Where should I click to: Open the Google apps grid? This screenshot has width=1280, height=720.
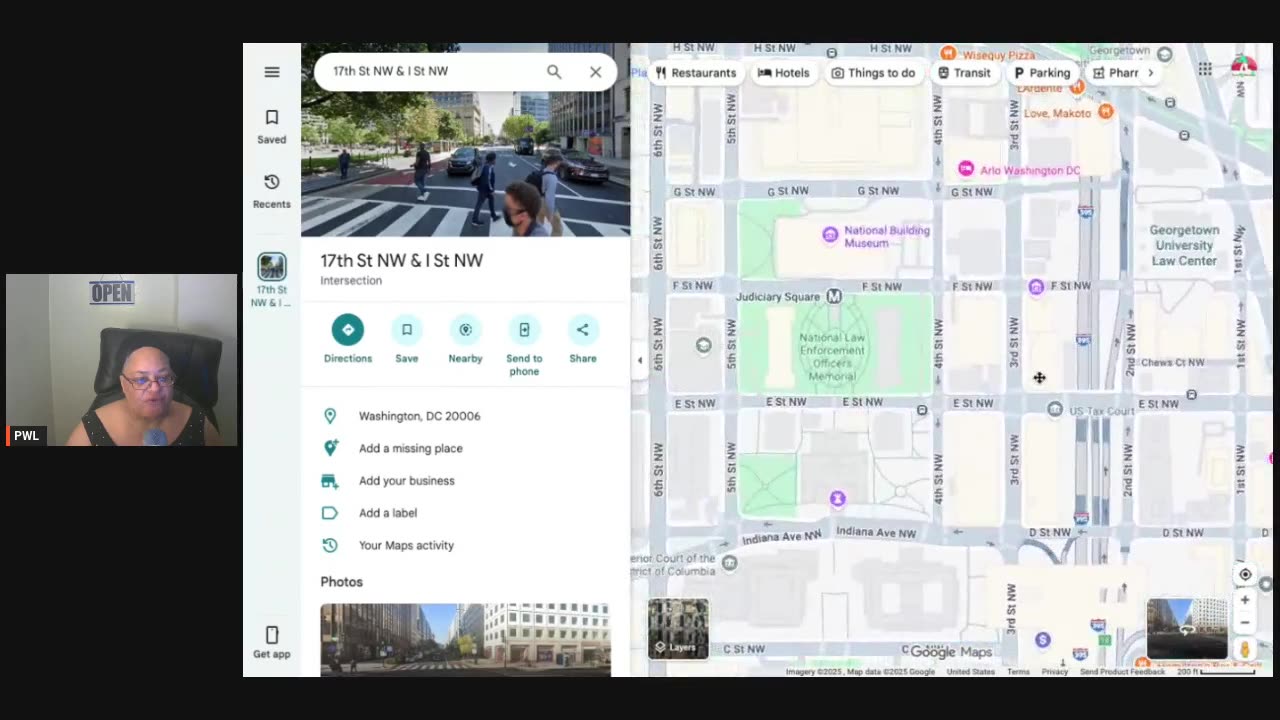[1205, 69]
